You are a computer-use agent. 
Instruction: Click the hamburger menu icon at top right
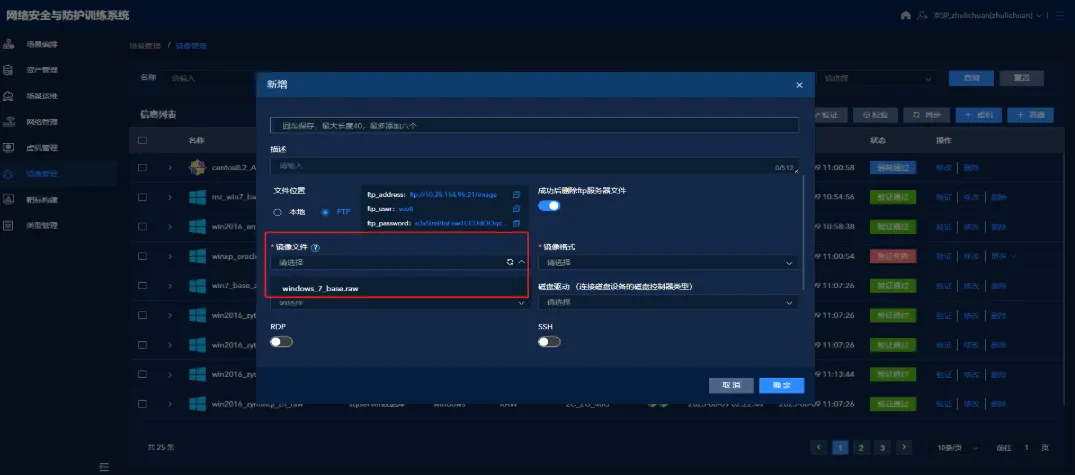tap(1060, 16)
